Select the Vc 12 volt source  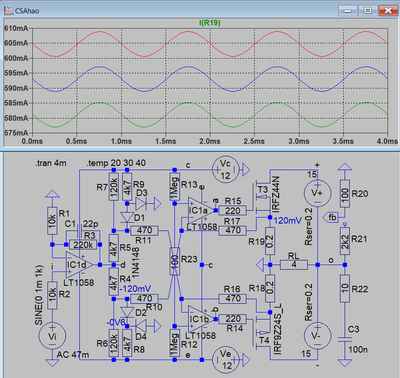tap(226, 170)
